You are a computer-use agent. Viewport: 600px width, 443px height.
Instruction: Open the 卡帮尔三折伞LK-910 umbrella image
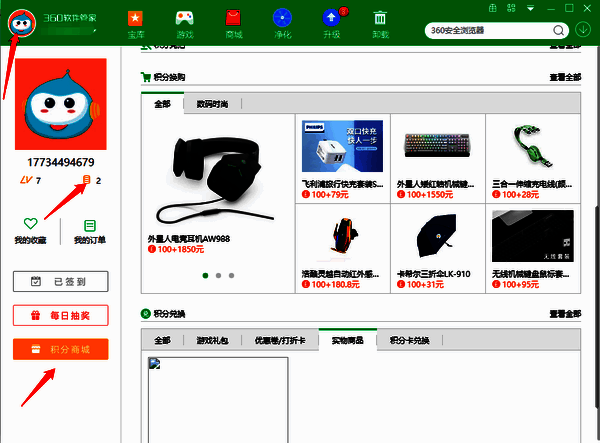click(x=437, y=235)
